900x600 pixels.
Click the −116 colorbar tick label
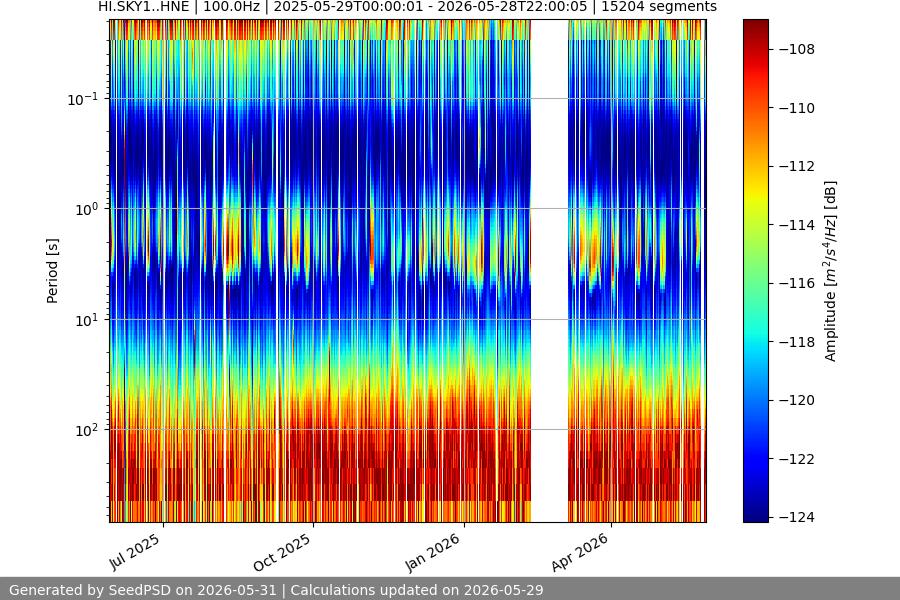797,283
